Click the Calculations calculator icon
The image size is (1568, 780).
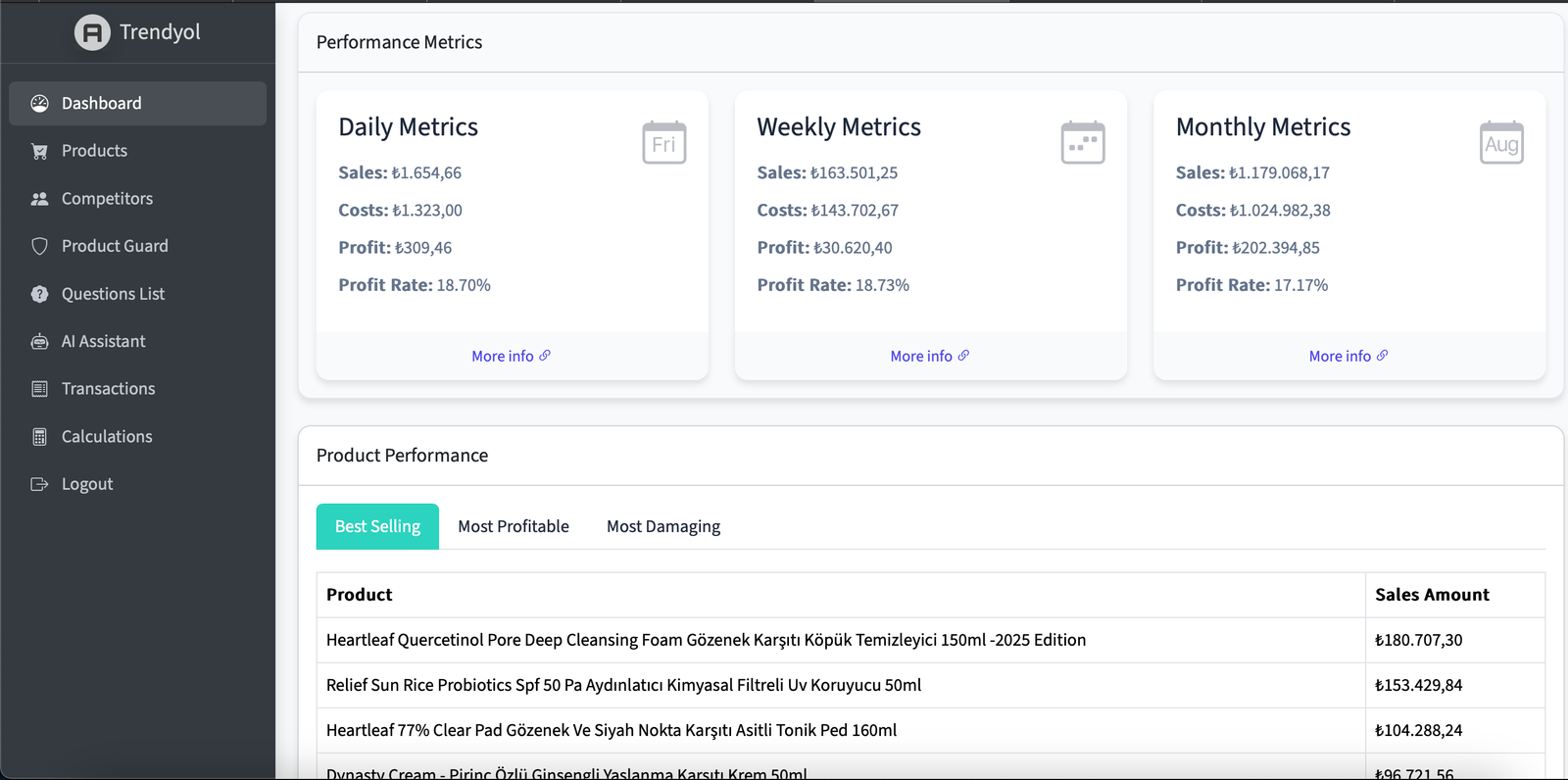click(39, 437)
